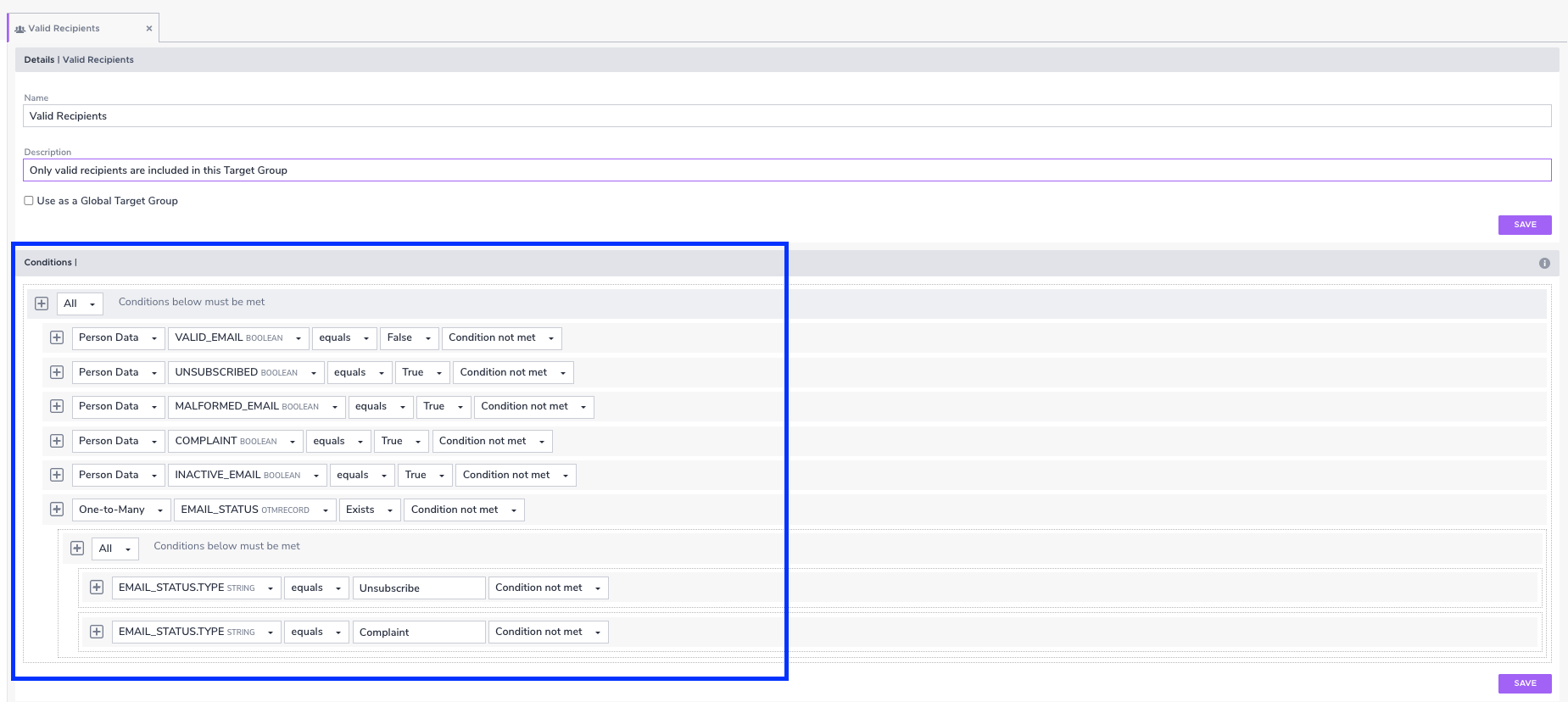This screenshot has height=702, width=1568.
Task: Click the Unsubscribe value input field
Action: coord(419,588)
